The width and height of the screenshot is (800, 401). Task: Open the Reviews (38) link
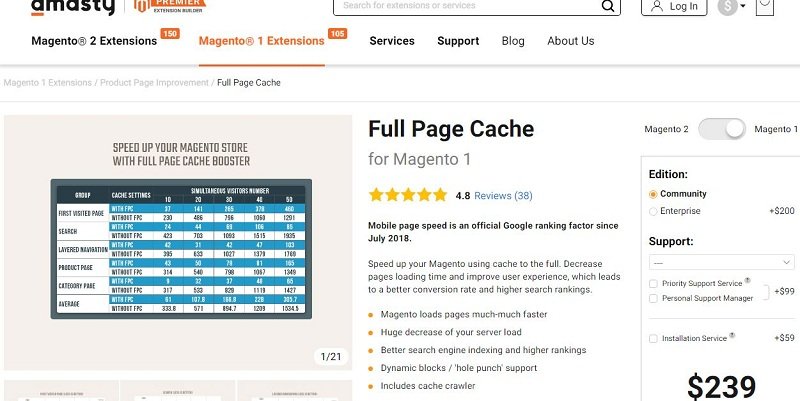tap(503, 195)
